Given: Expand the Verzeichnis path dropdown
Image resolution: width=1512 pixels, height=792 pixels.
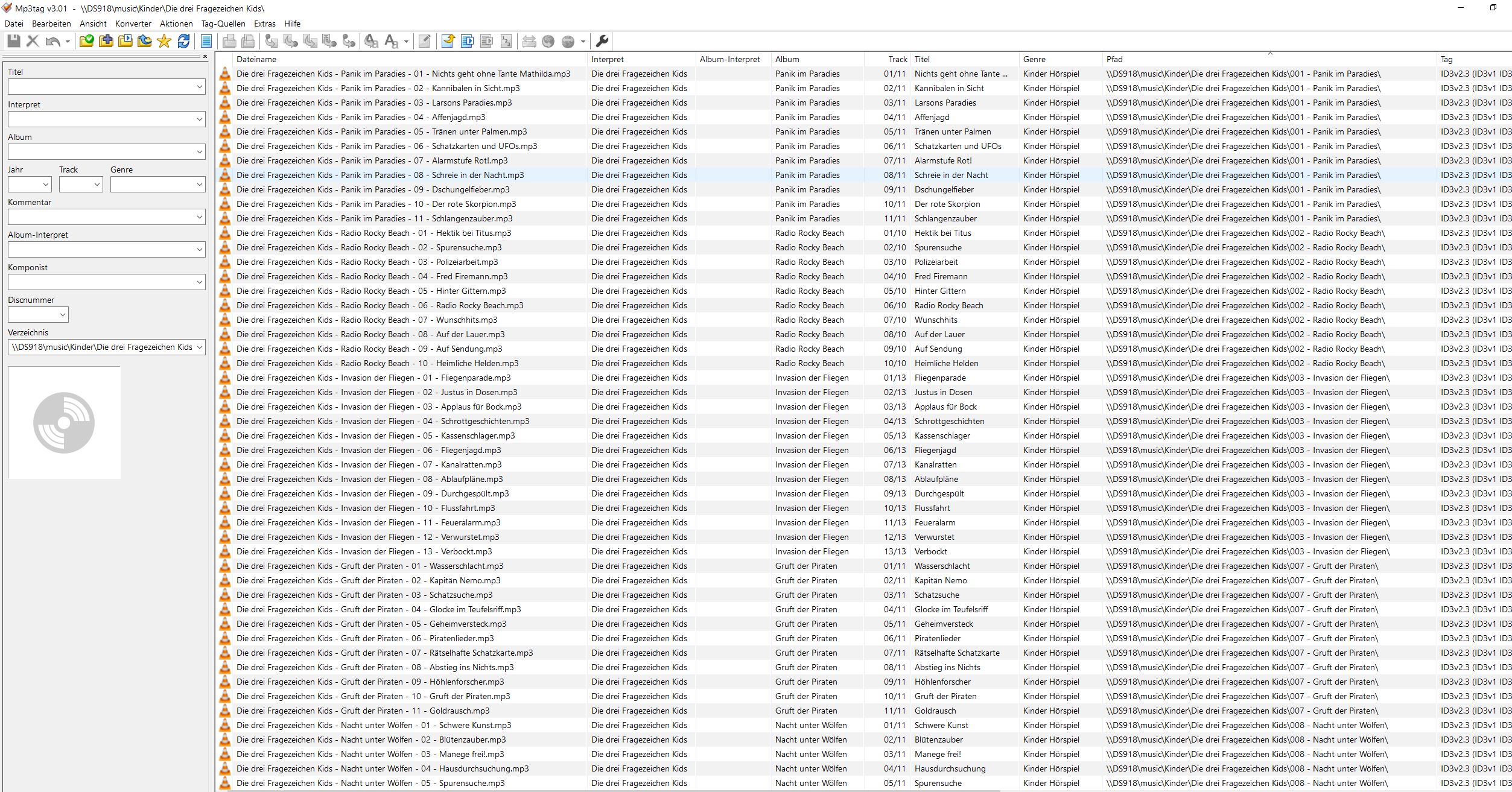Looking at the screenshot, I should coord(199,347).
